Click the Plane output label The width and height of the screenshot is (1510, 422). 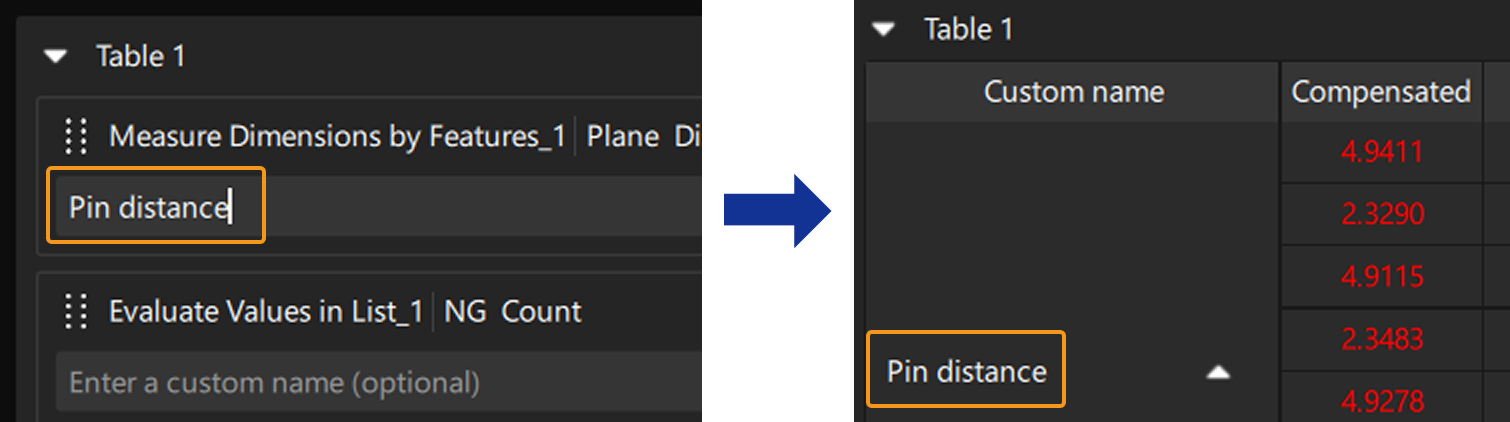coord(622,136)
